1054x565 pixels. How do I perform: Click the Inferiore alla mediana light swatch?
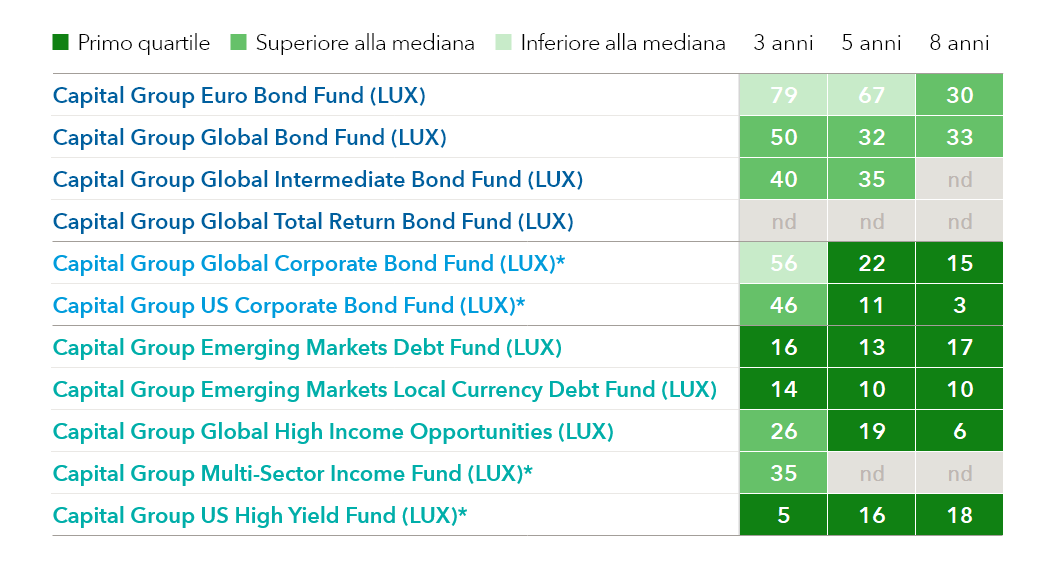(503, 42)
